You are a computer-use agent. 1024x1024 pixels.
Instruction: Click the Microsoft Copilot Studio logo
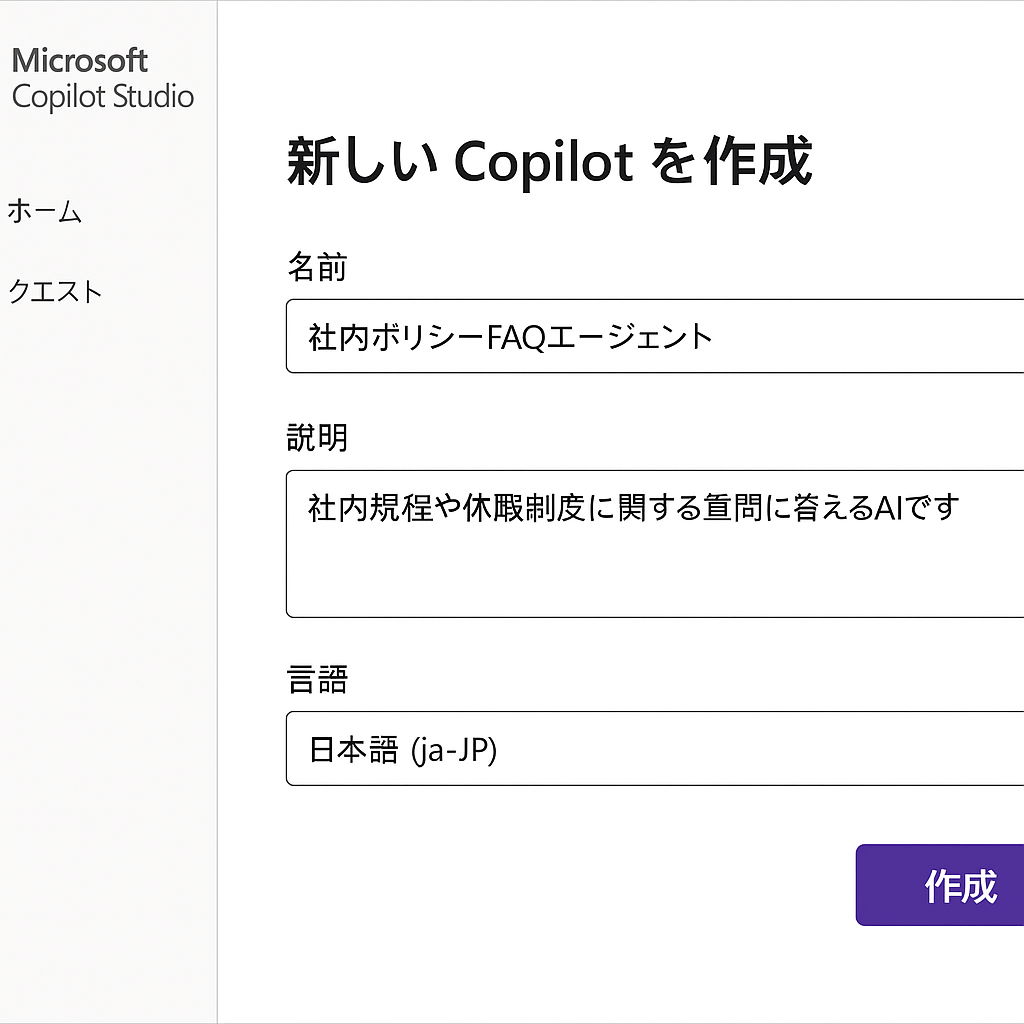coord(102,78)
